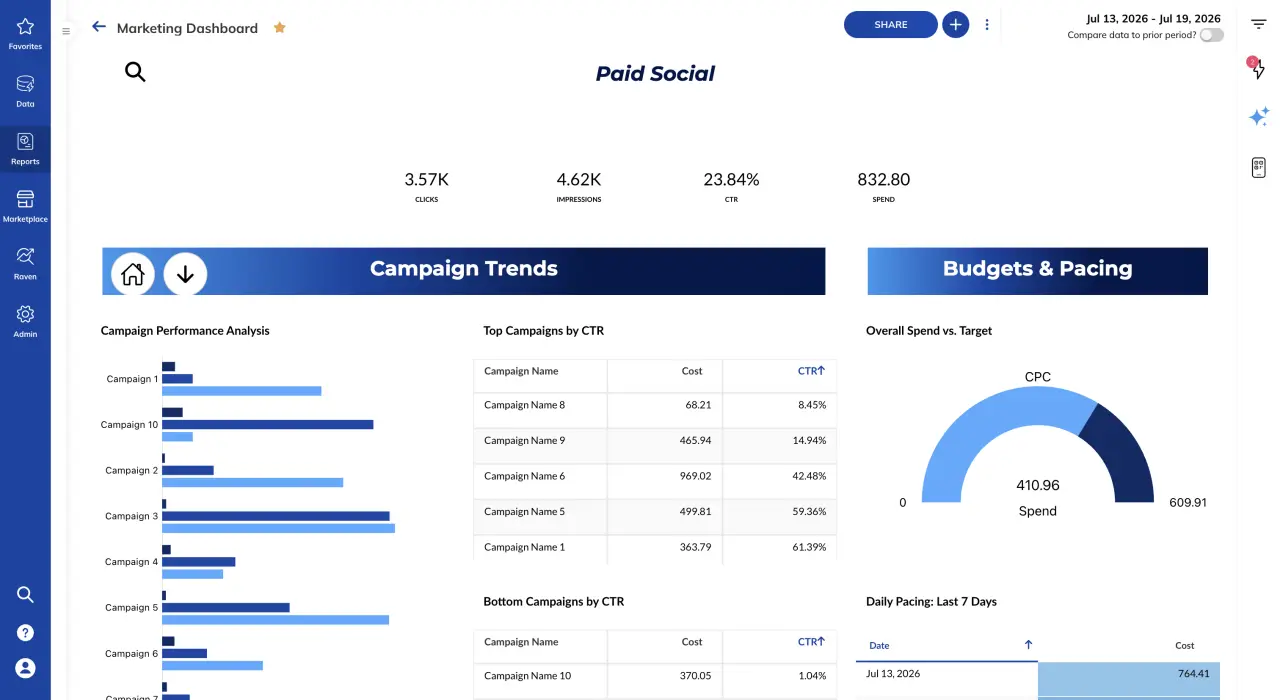The width and height of the screenshot is (1280, 700).
Task: Click the plus add button
Action: click(955, 25)
